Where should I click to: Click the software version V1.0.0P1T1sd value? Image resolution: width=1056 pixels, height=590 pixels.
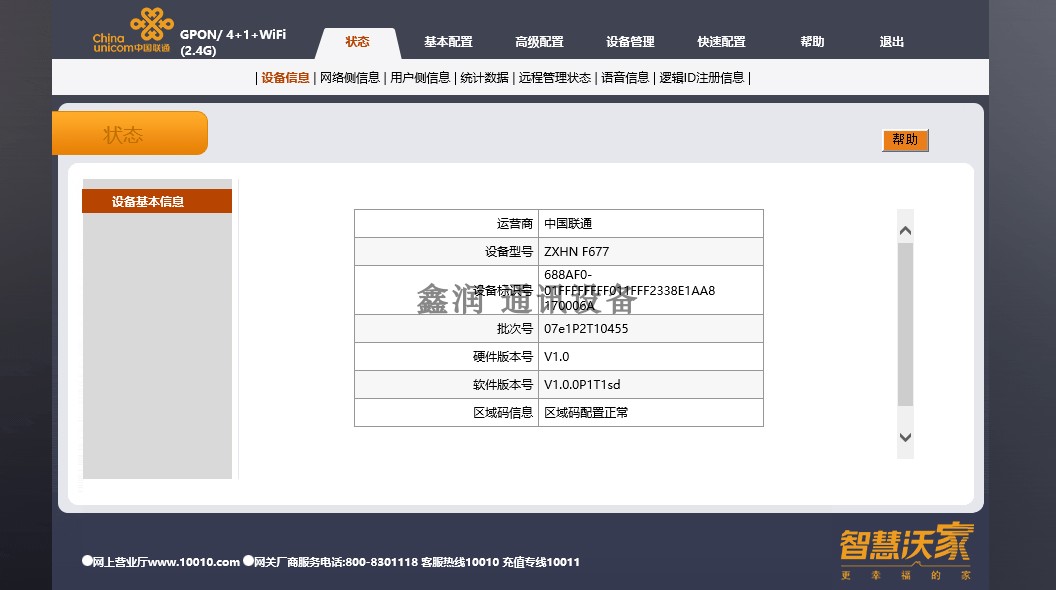click(x=582, y=385)
